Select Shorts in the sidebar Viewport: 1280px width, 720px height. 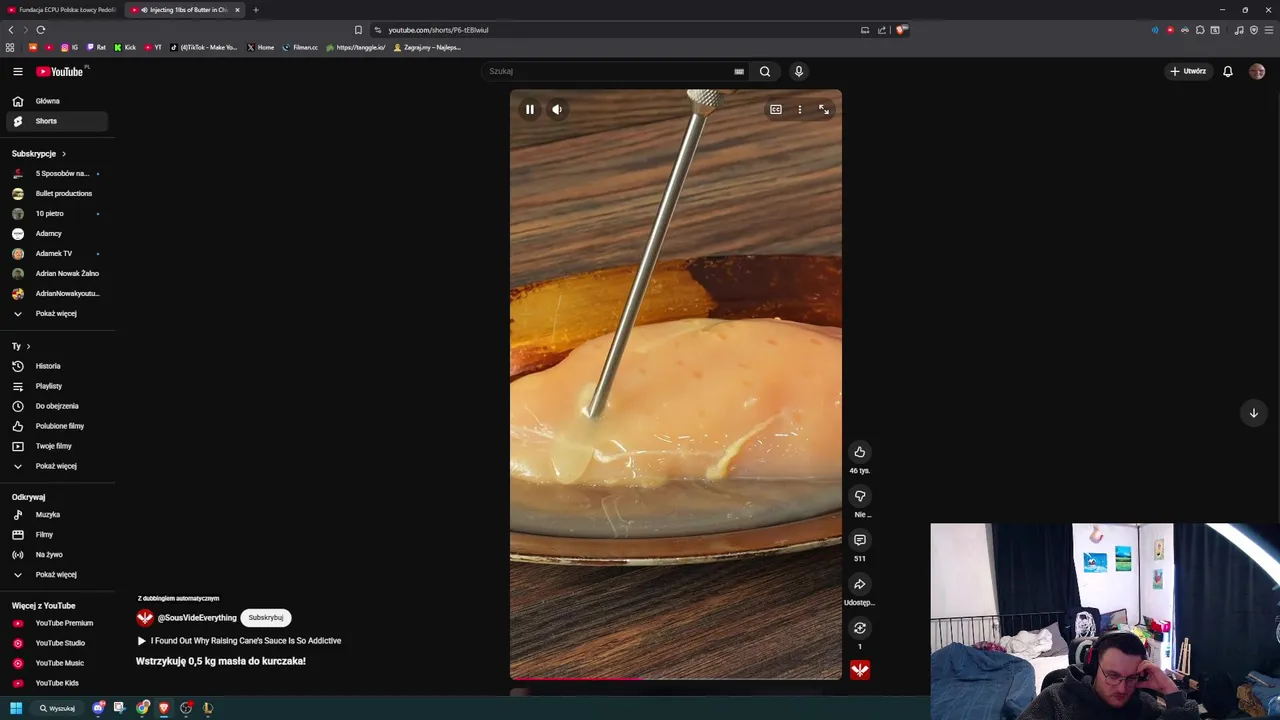[57, 121]
